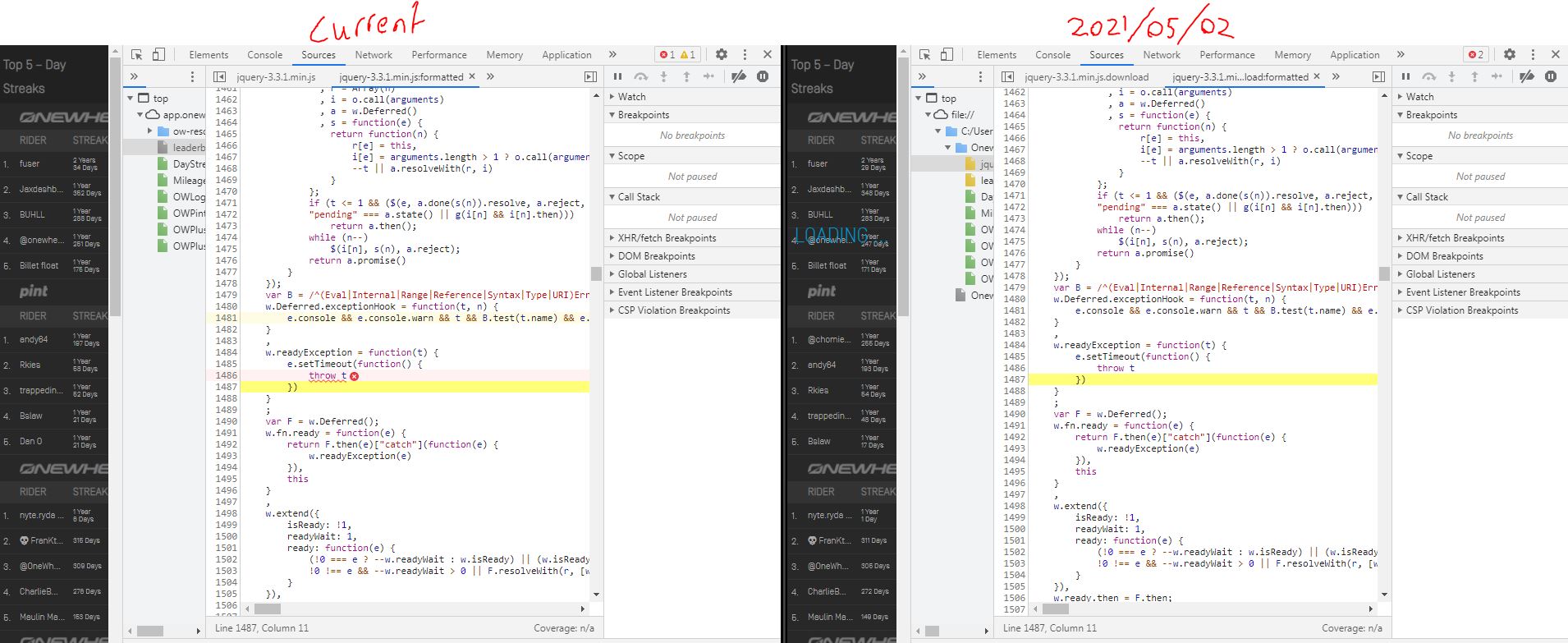The image size is (1568, 643).
Task: Open the error and warning counter badge
Action: pos(677,54)
